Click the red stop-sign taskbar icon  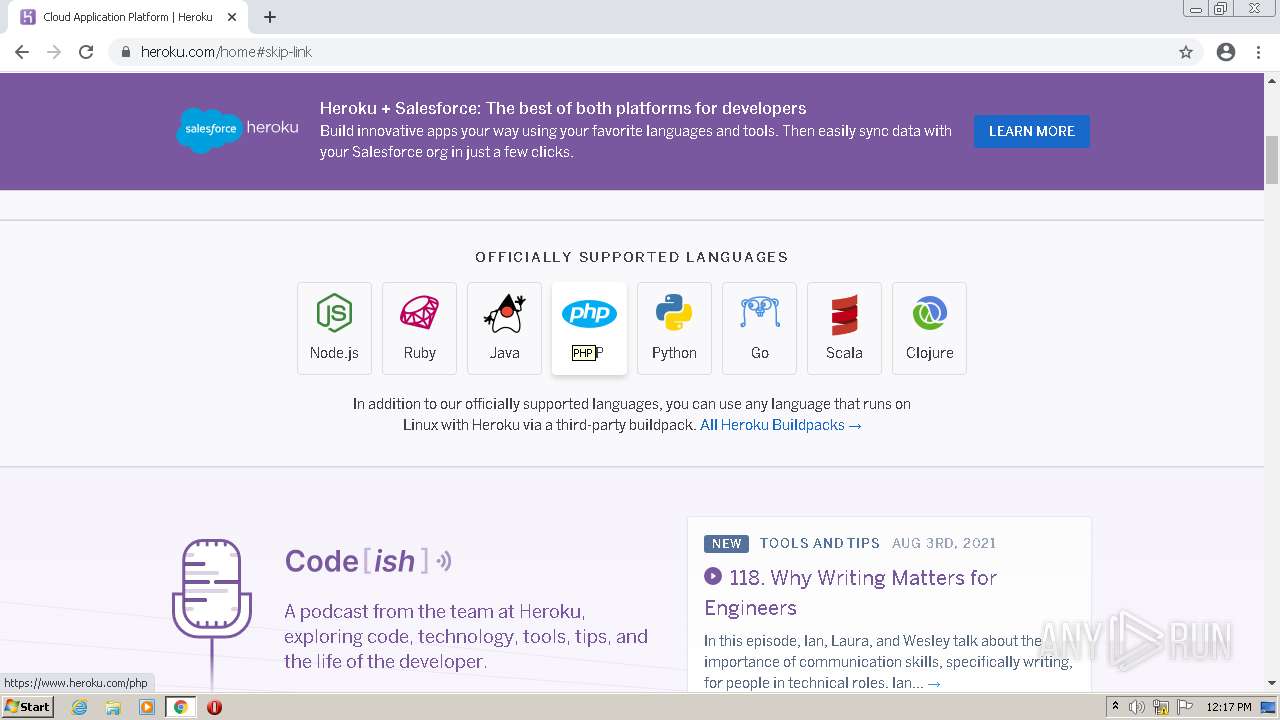[214, 707]
